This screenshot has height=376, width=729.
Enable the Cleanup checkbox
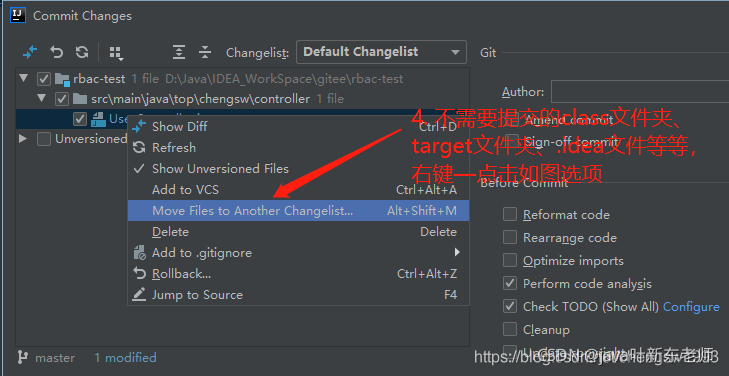coord(510,329)
